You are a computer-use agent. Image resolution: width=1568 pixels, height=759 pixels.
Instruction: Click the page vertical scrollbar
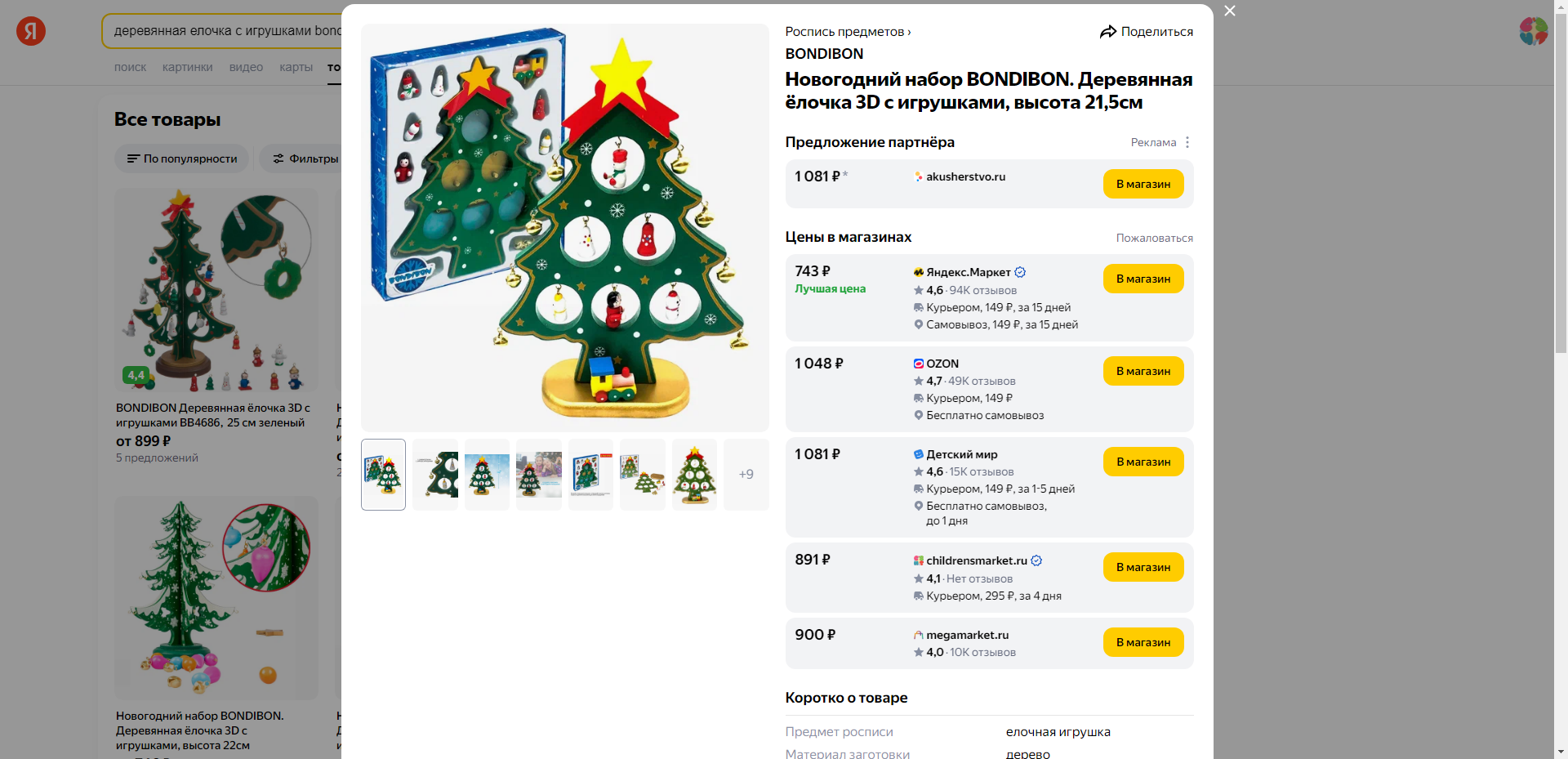pos(1561,379)
